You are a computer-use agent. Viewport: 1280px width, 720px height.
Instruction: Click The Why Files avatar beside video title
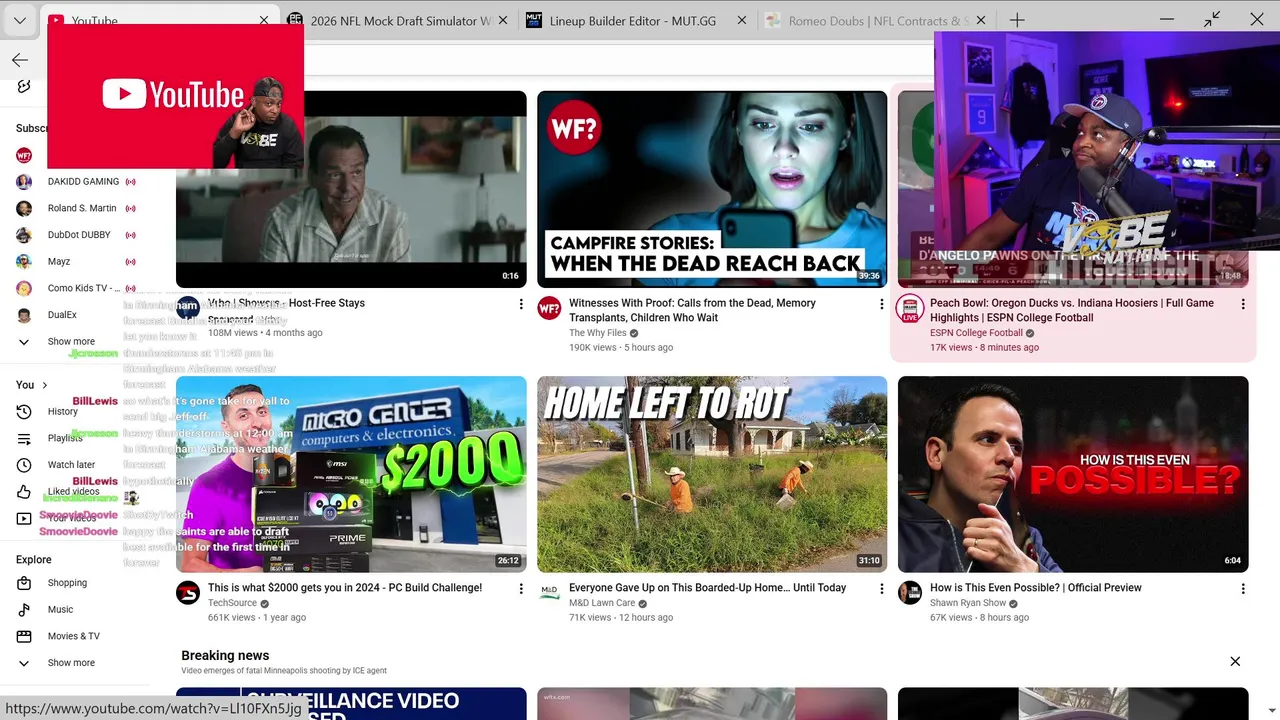coord(549,308)
